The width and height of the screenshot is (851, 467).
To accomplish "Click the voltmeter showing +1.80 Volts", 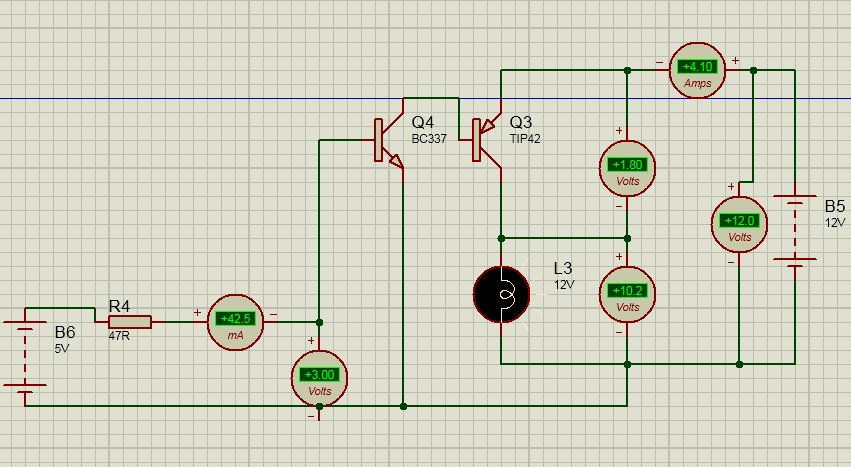I will [x=627, y=168].
